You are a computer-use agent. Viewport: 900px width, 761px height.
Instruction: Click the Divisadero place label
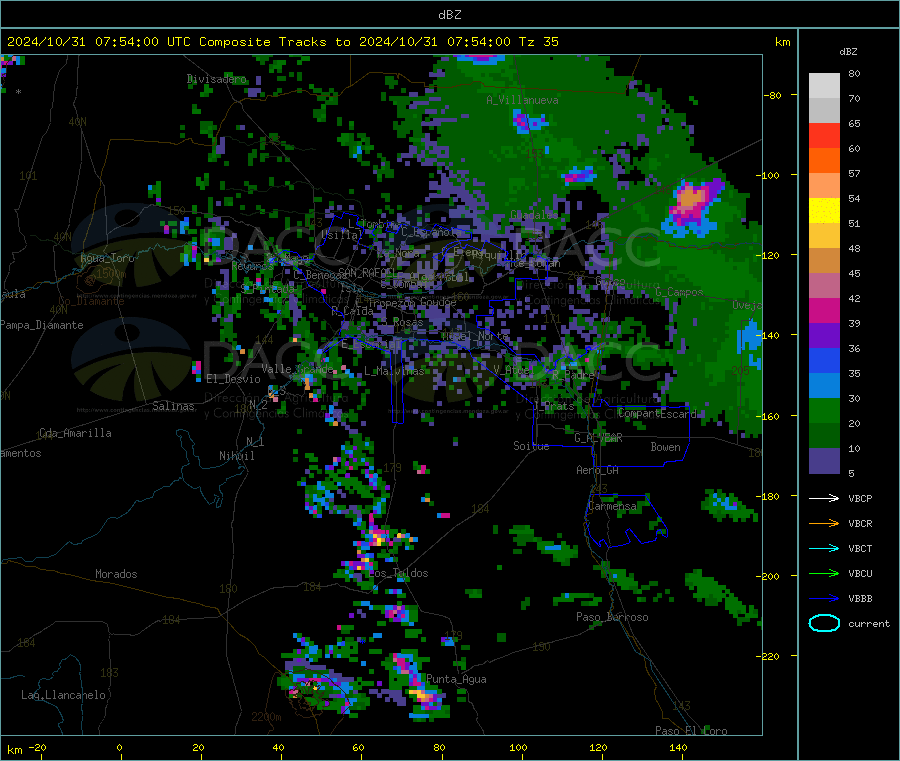point(216,79)
